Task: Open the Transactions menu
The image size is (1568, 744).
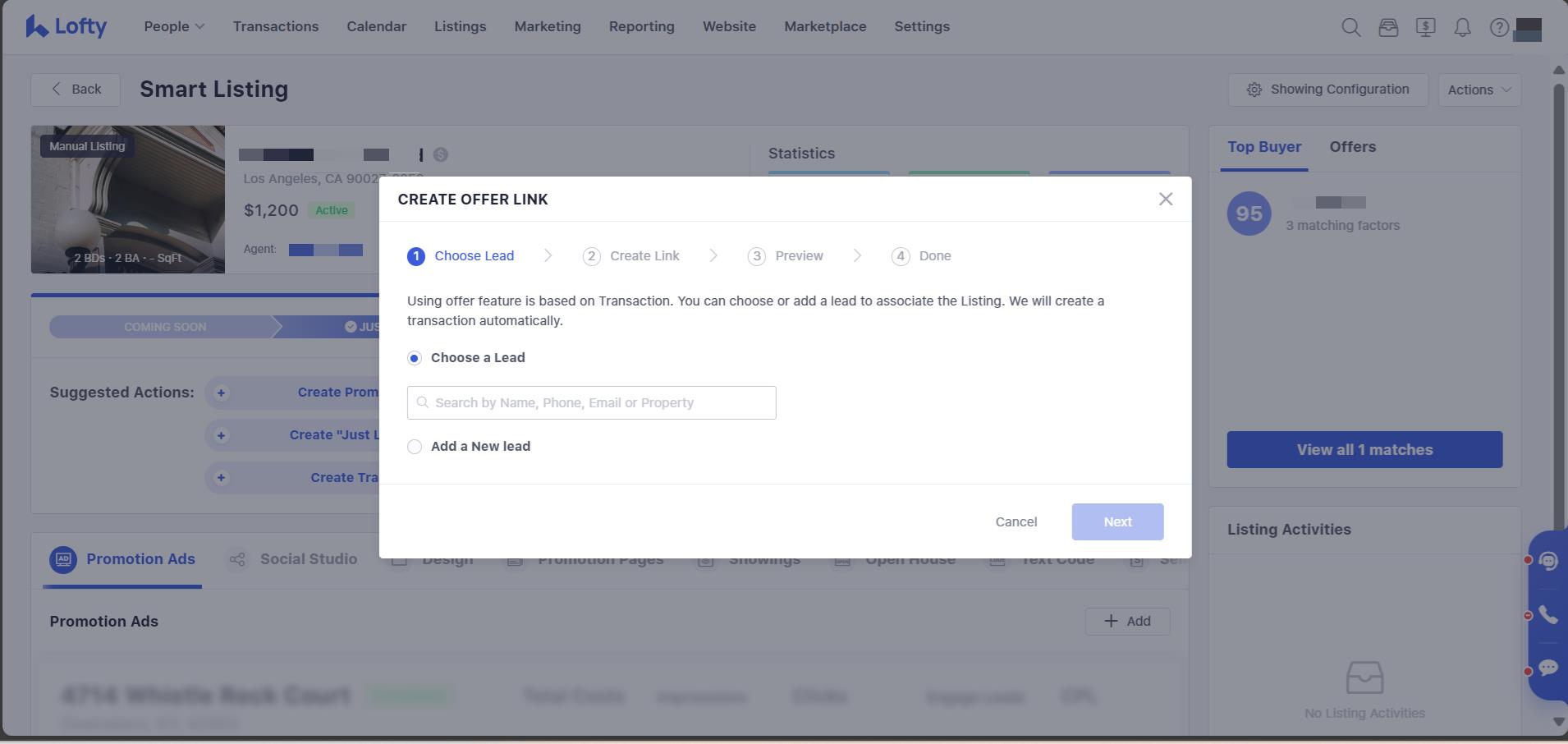Action: (x=276, y=26)
